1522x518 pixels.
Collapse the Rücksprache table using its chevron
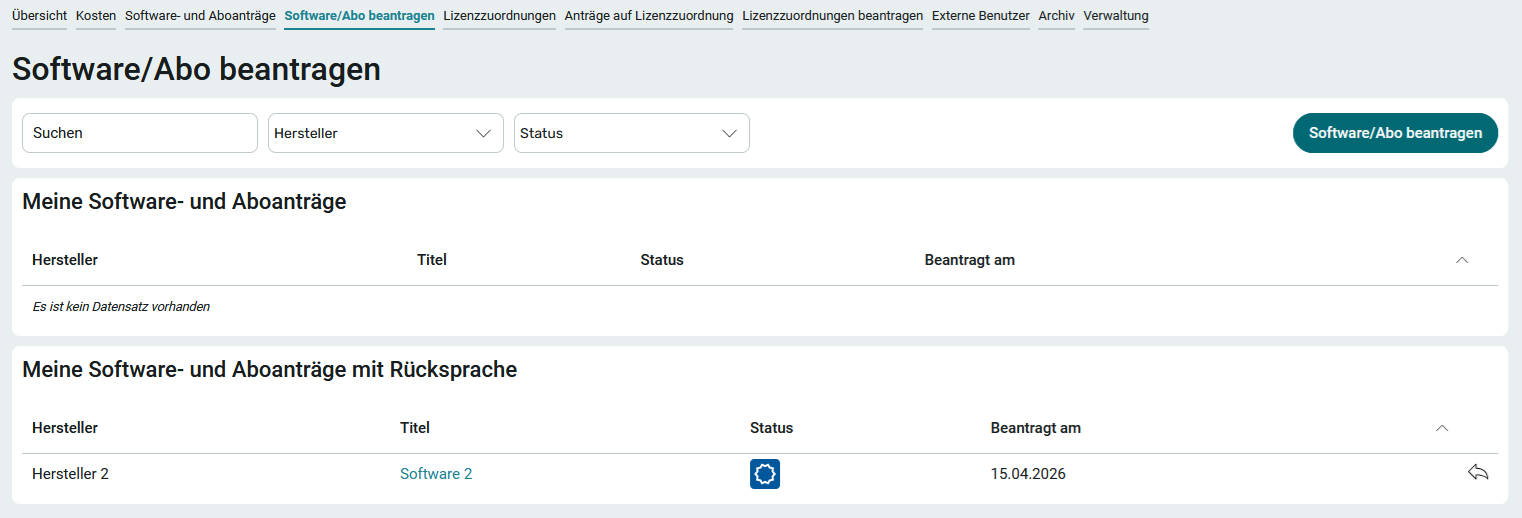pyautogui.click(x=1442, y=428)
